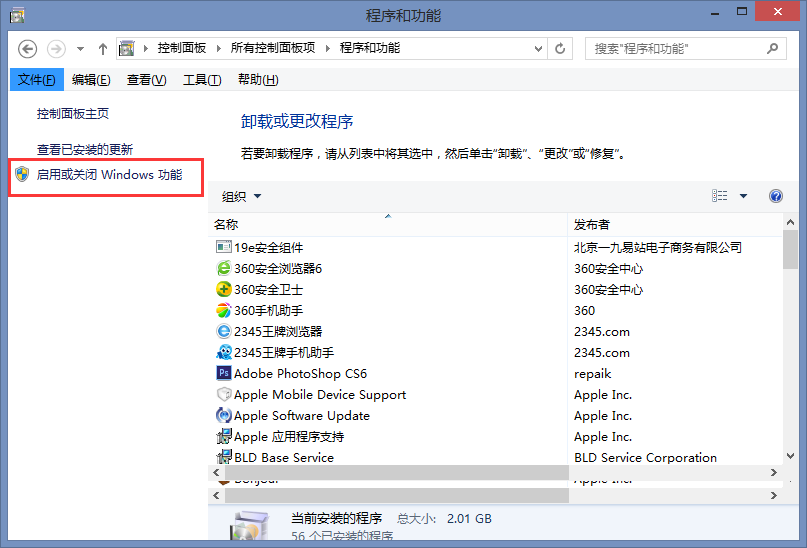Select the 360手机助手 icon
807x548 pixels.
223,310
